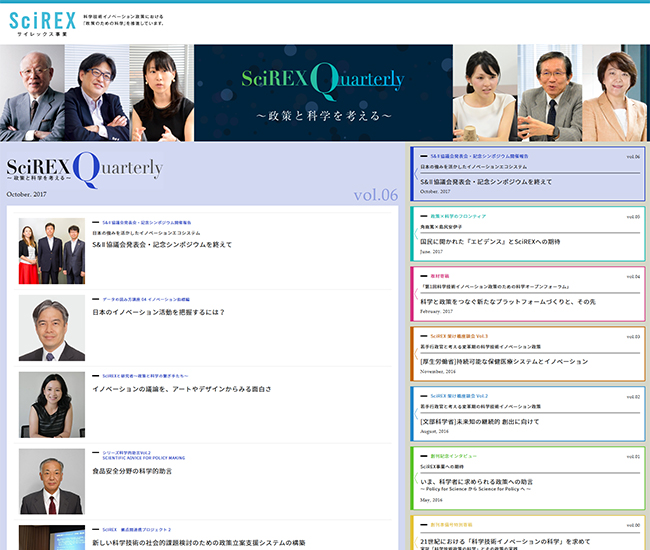Select the vol.00 label in the yellow sidebar card
The height and width of the screenshot is (550, 650).
click(633, 525)
